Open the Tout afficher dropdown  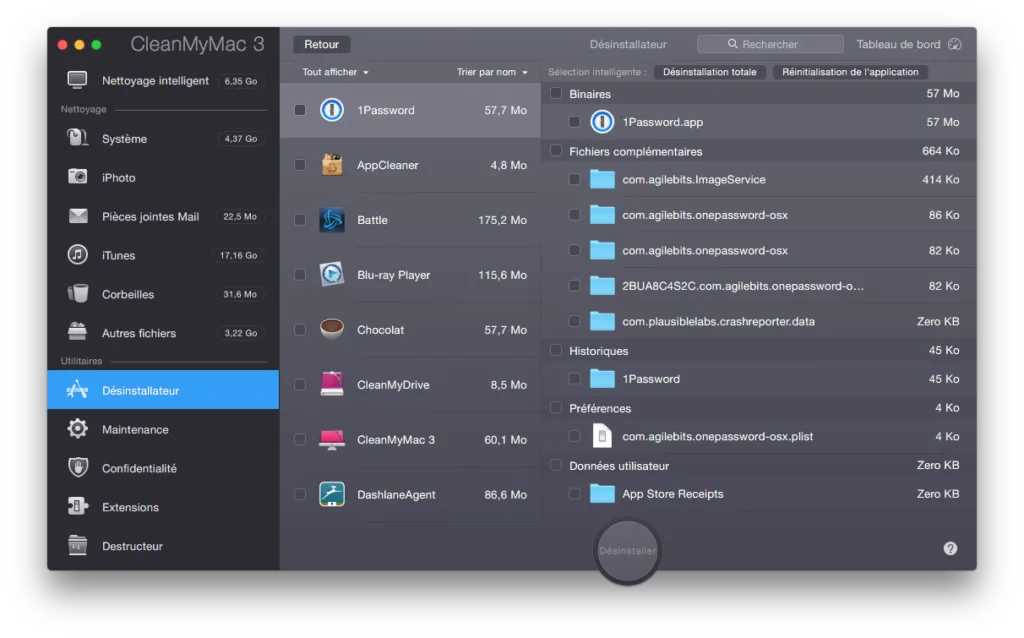[335, 72]
